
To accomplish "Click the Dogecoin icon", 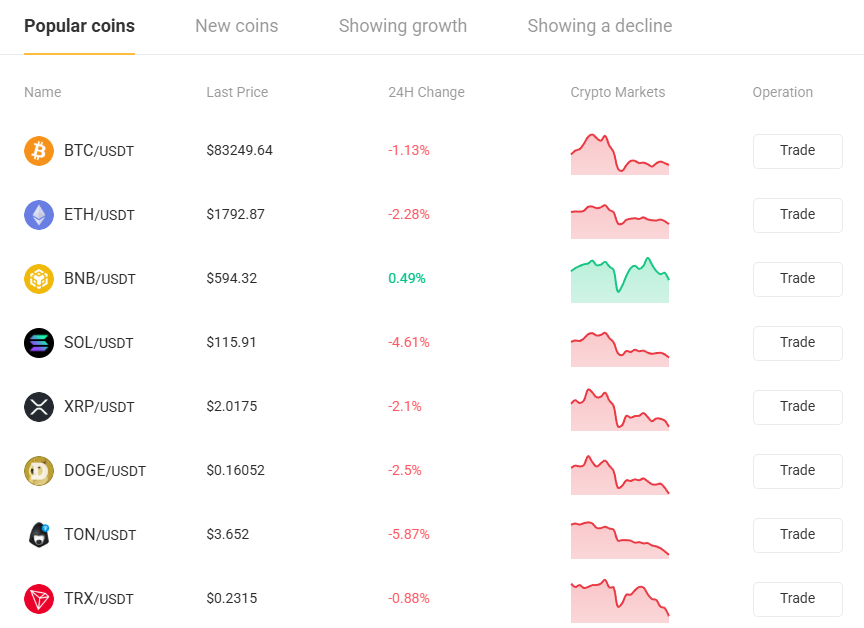I will click(39, 471).
